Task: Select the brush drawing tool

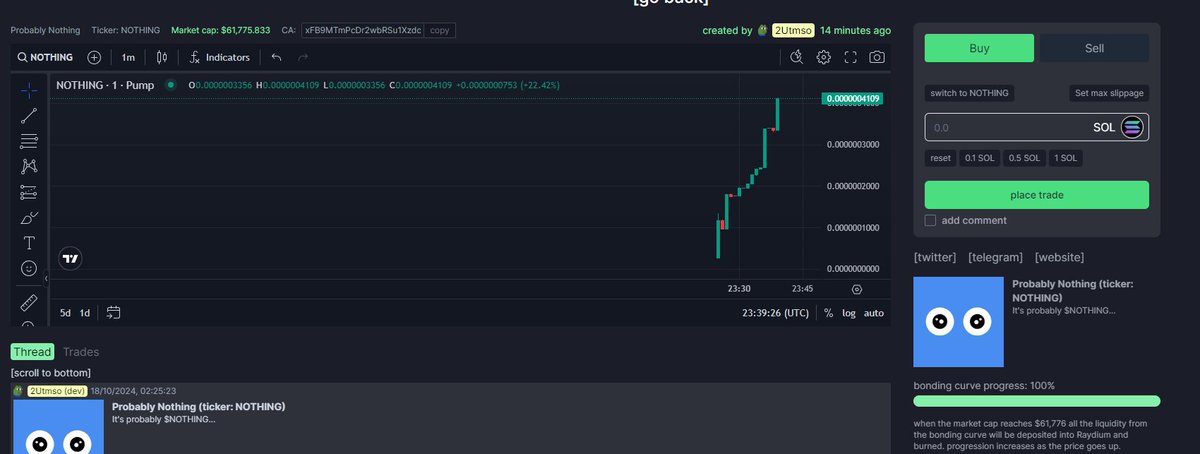Action: point(29,217)
